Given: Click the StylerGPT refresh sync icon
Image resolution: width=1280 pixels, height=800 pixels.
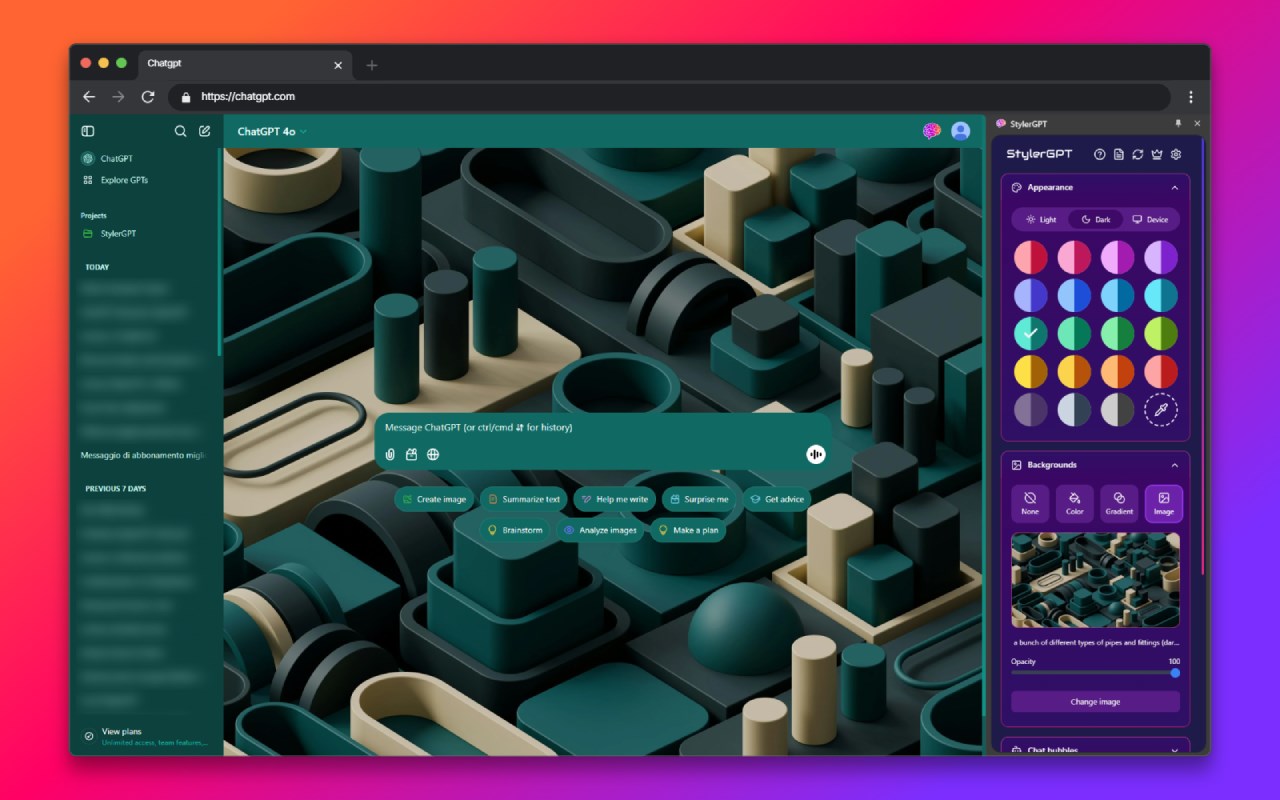Looking at the screenshot, I should [x=1138, y=154].
